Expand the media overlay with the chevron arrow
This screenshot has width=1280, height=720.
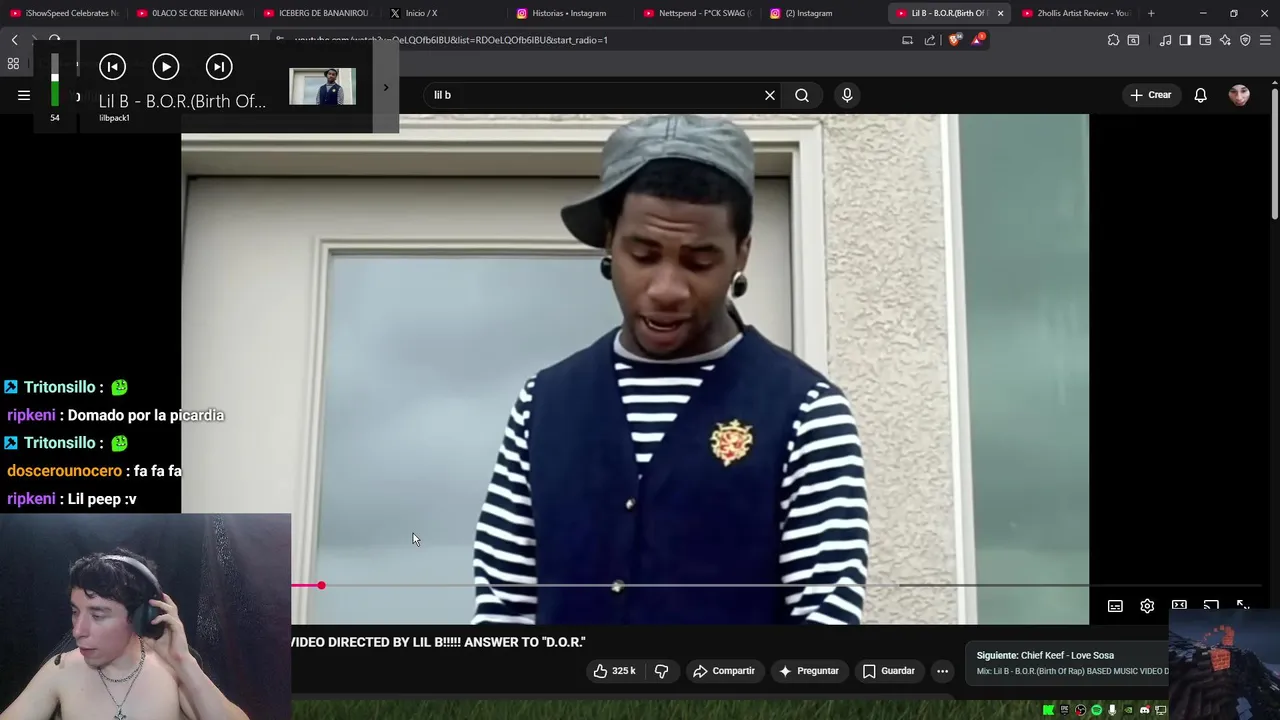tap(386, 87)
